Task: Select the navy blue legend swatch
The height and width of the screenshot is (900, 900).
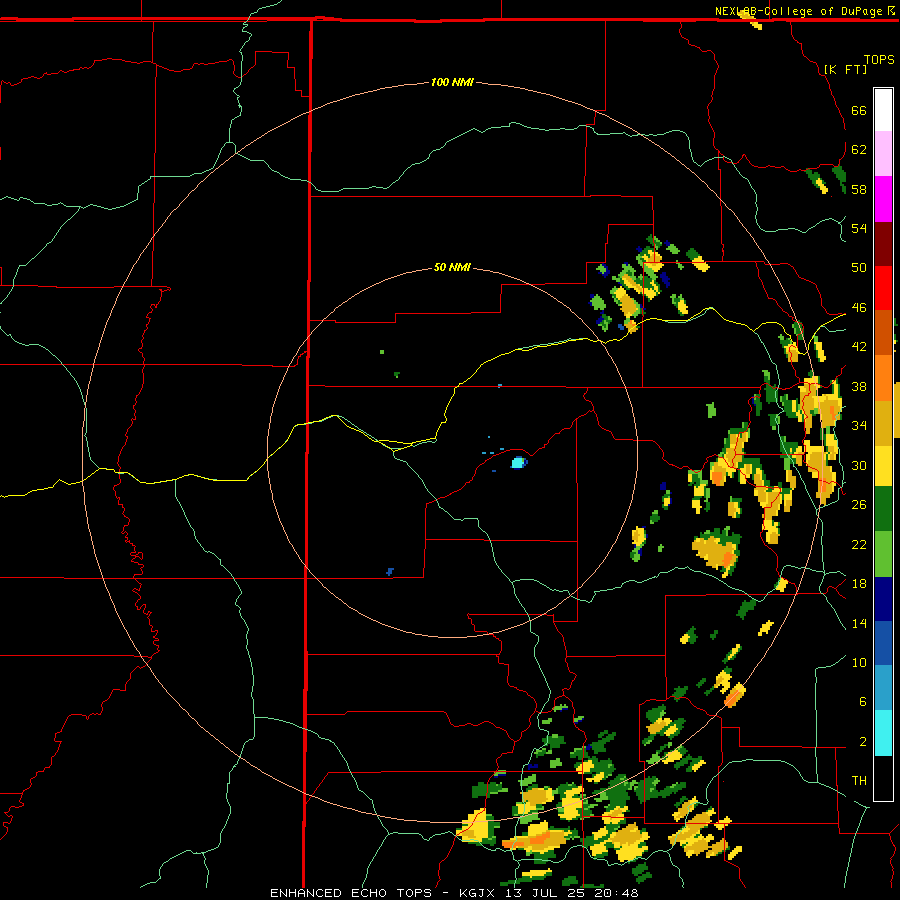Action: (883, 599)
